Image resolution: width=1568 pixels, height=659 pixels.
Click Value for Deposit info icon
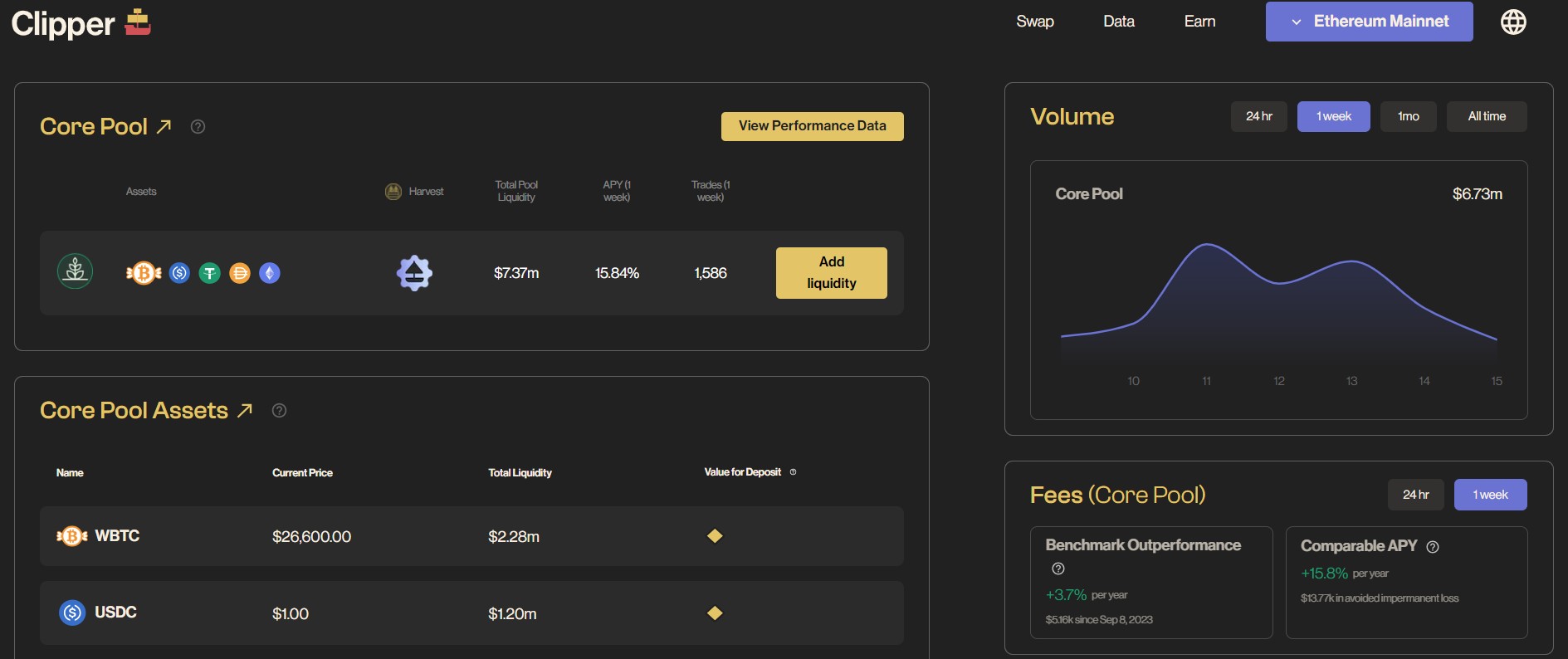[793, 472]
